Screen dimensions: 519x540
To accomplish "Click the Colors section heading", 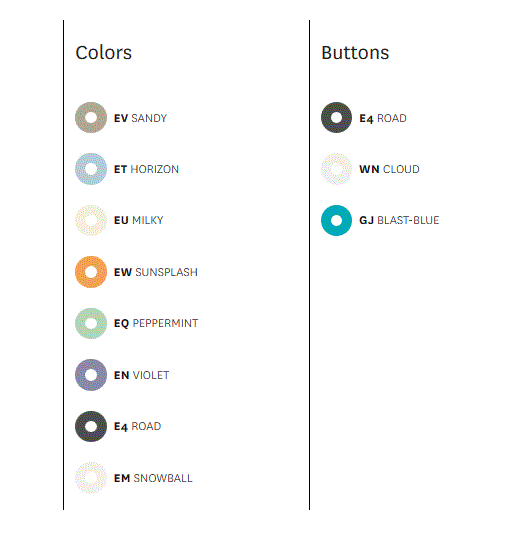I will [x=104, y=53].
